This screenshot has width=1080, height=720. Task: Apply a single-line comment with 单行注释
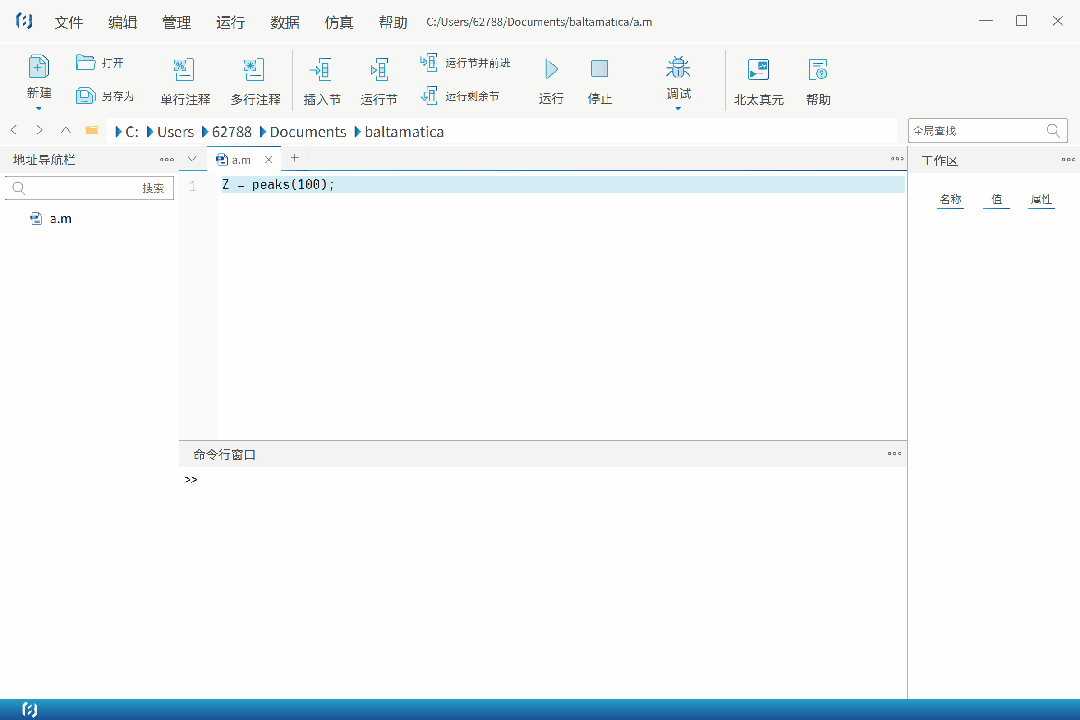tap(183, 78)
